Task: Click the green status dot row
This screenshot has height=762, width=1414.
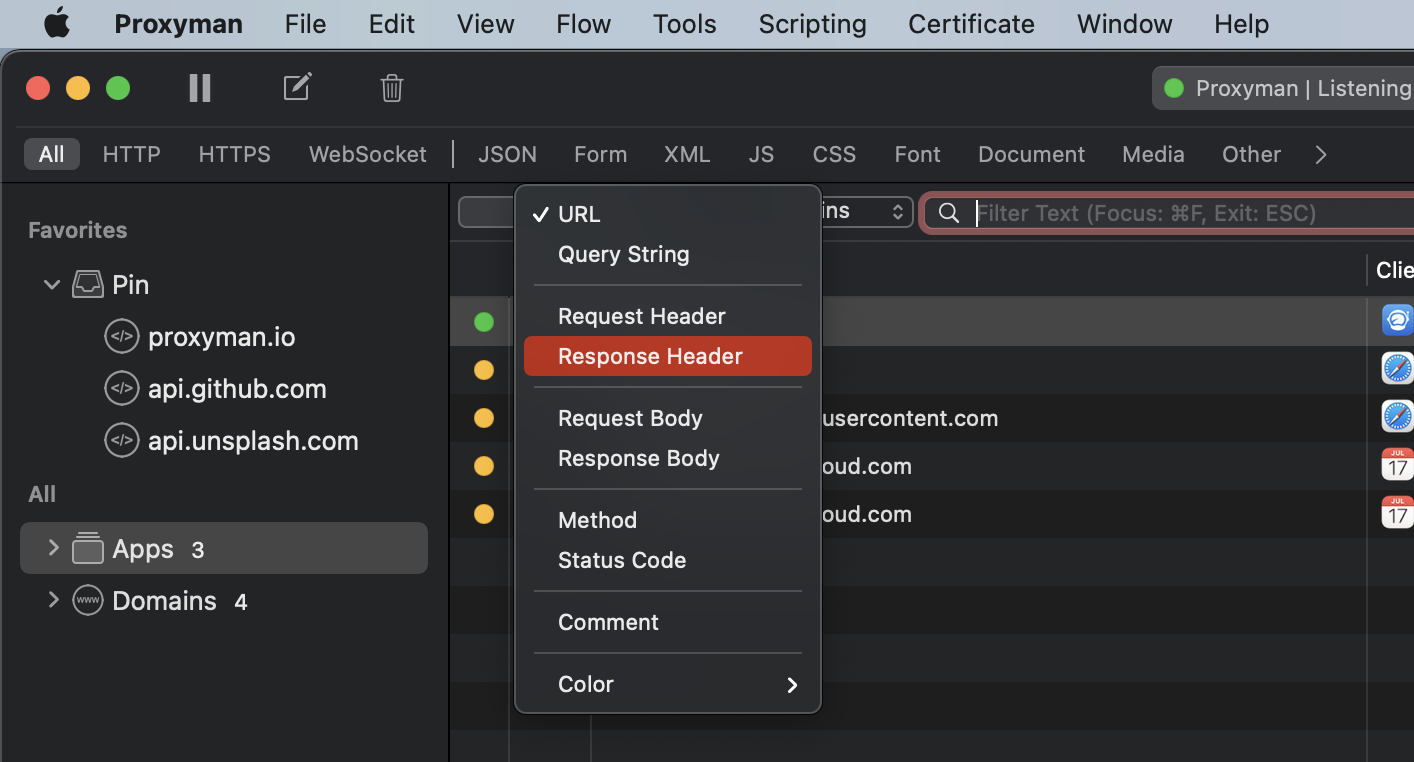Action: pyautogui.click(x=484, y=322)
